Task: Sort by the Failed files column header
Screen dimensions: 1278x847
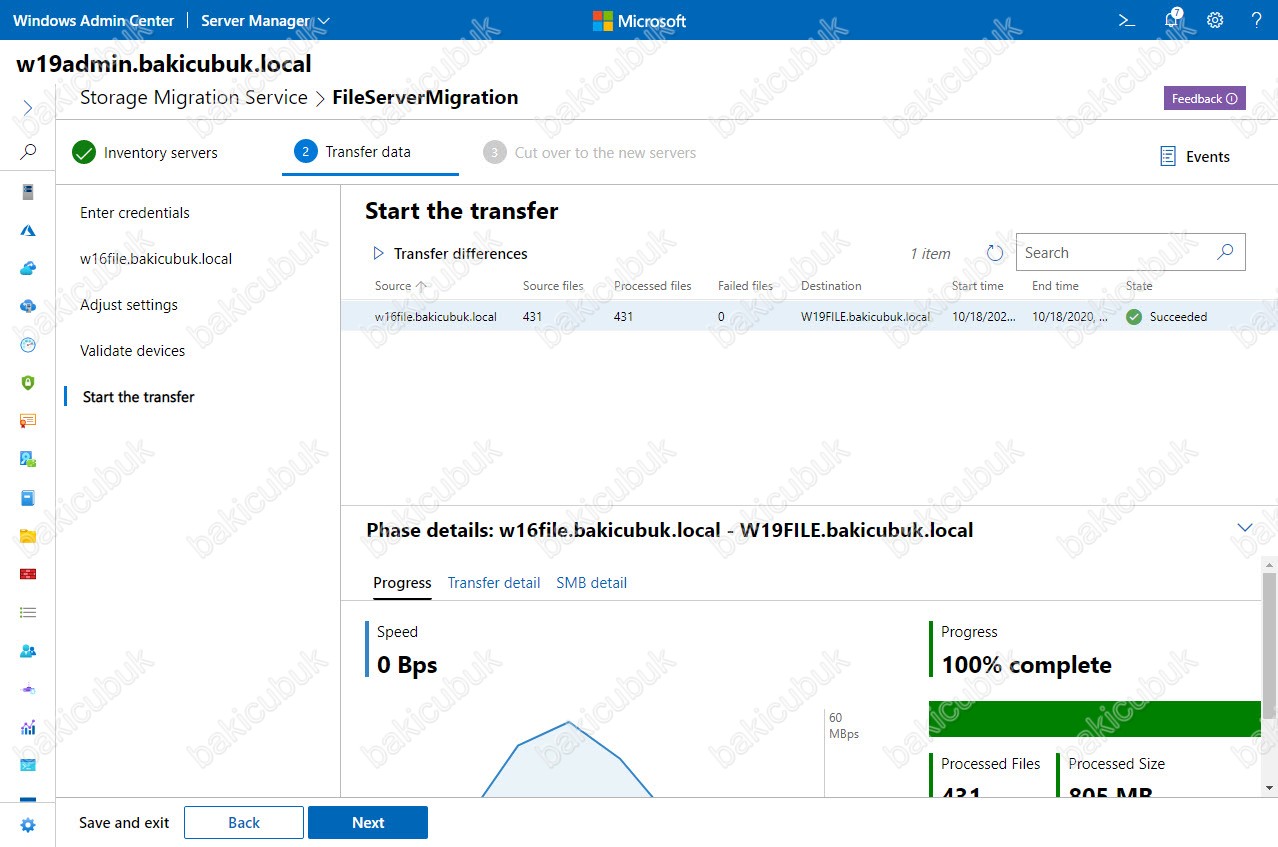Action: (745, 286)
